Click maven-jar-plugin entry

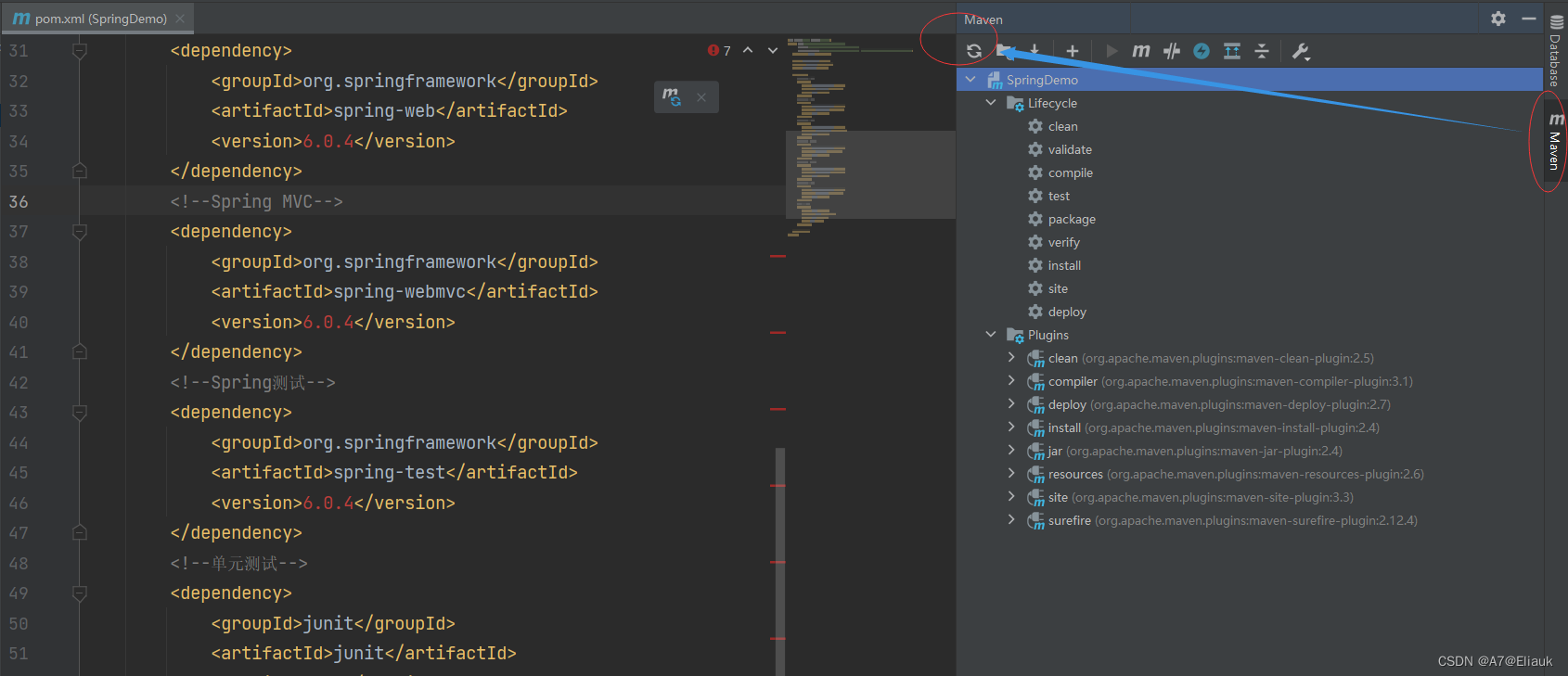pos(1195,451)
